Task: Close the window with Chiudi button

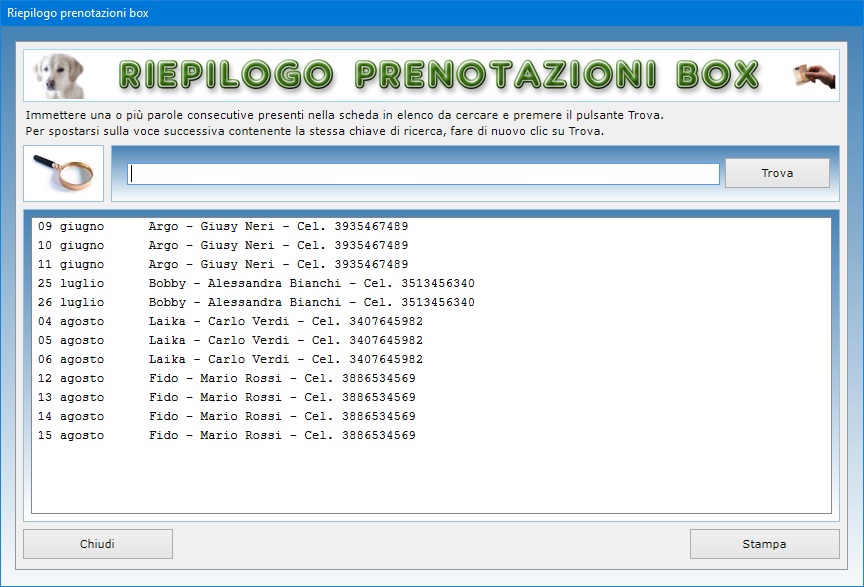Action: tap(98, 544)
